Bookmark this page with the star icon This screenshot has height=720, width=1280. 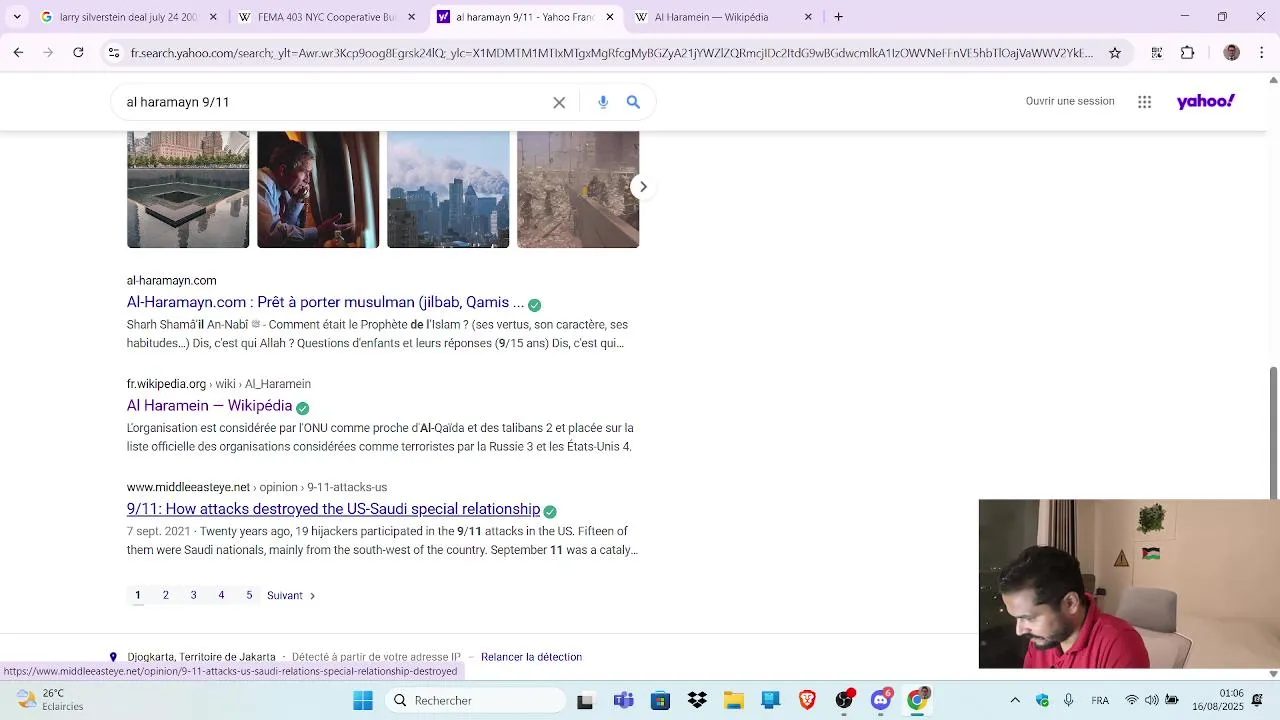(1115, 53)
